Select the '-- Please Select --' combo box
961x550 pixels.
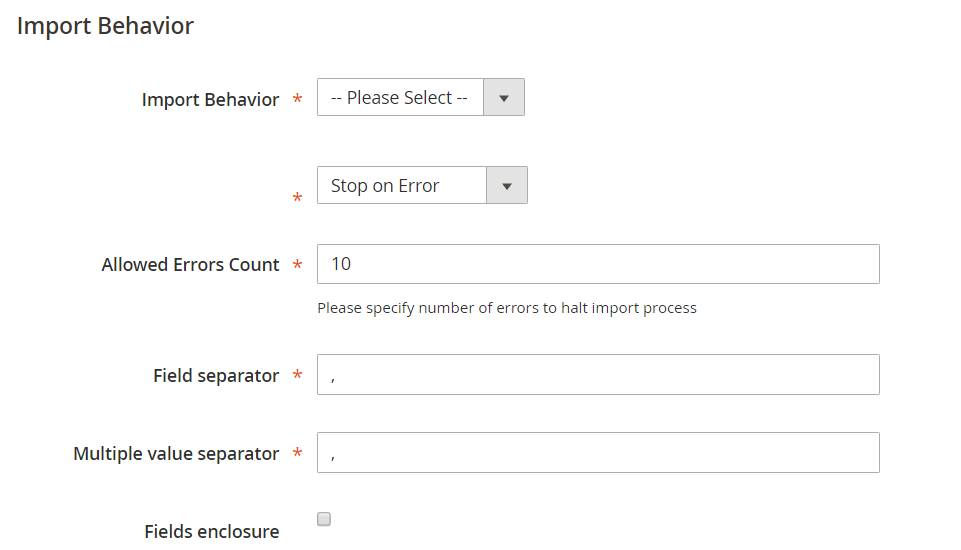click(x=420, y=97)
